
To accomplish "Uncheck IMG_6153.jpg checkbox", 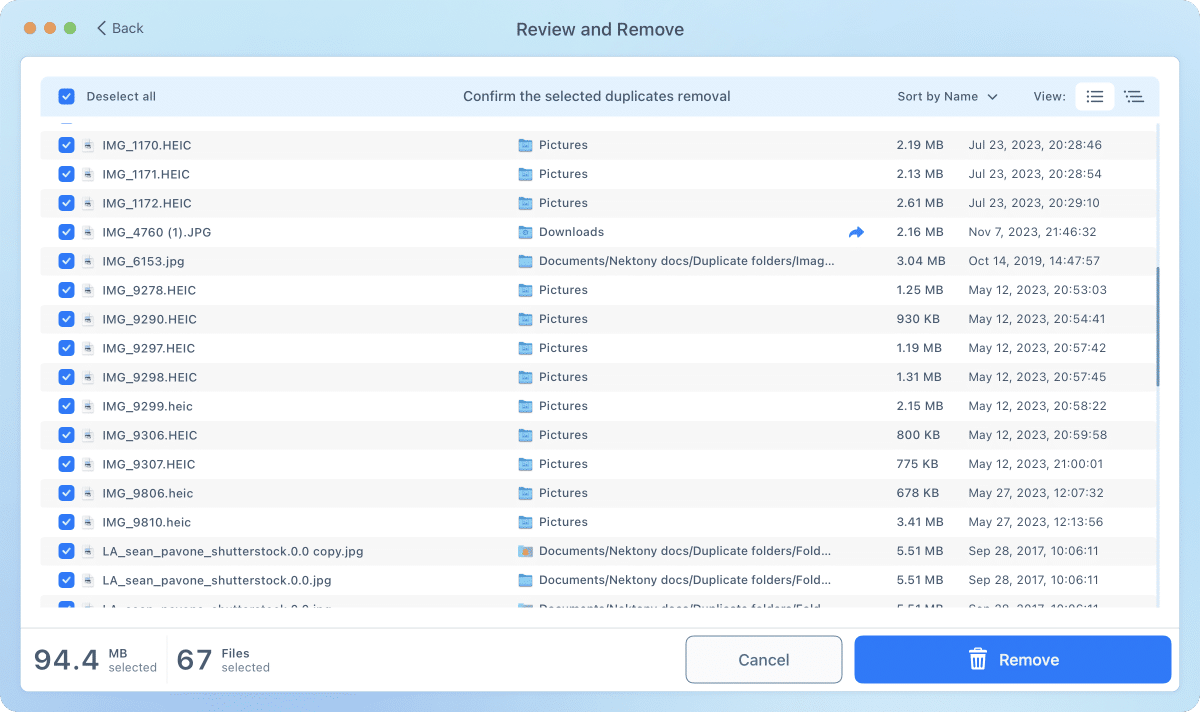I will (67, 261).
